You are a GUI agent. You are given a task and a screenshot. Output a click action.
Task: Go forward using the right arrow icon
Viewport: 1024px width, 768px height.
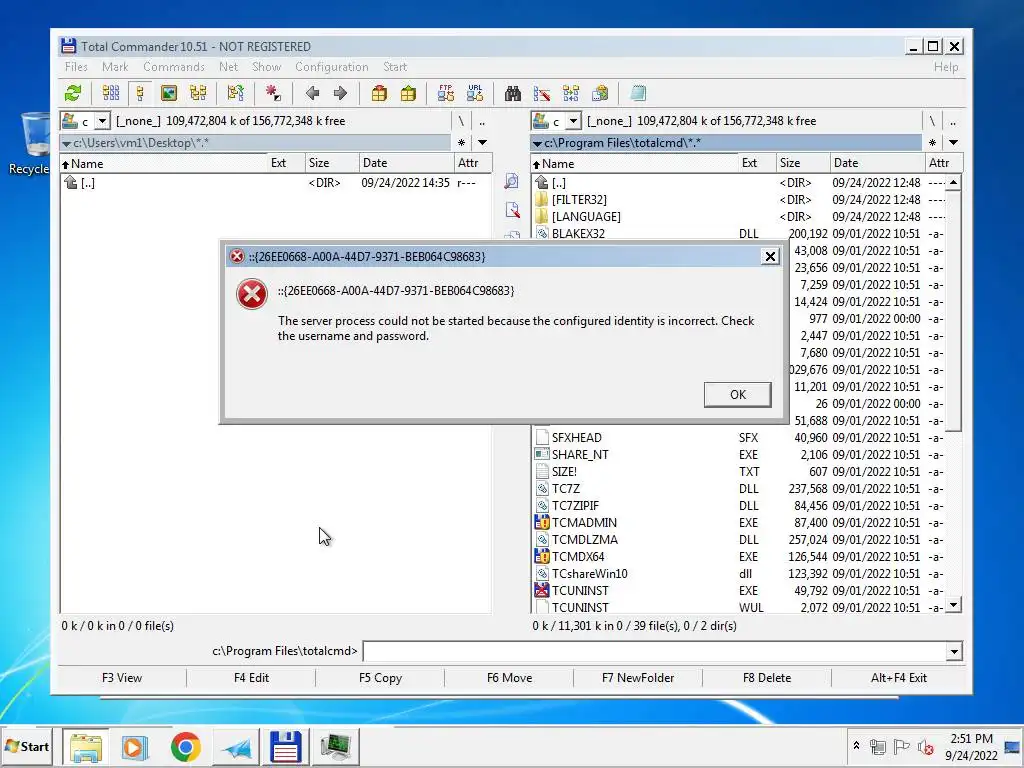coord(340,93)
